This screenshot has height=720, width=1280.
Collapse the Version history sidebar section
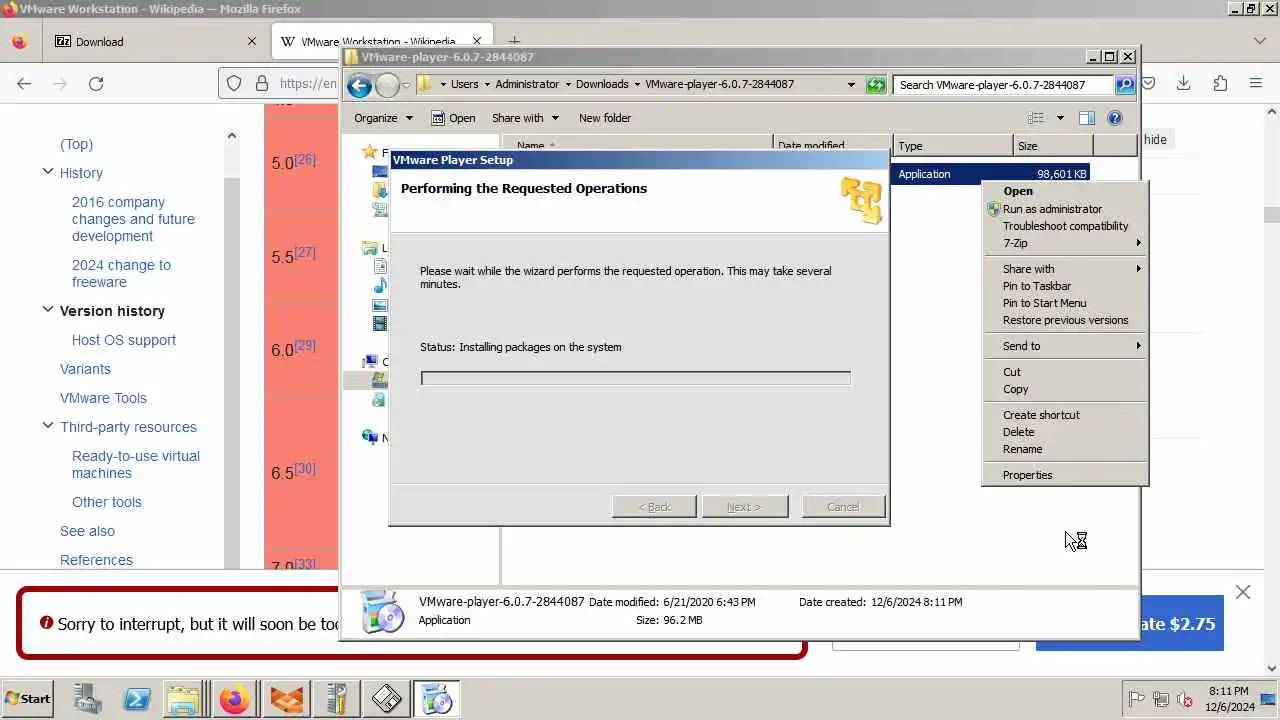[47, 310]
